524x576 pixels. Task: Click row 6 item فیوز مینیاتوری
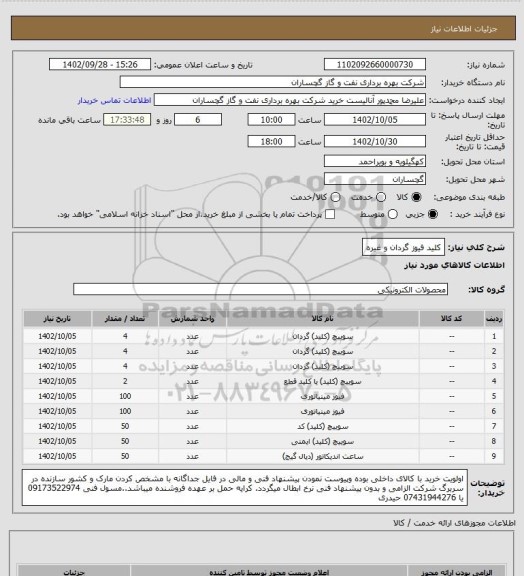click(323, 411)
